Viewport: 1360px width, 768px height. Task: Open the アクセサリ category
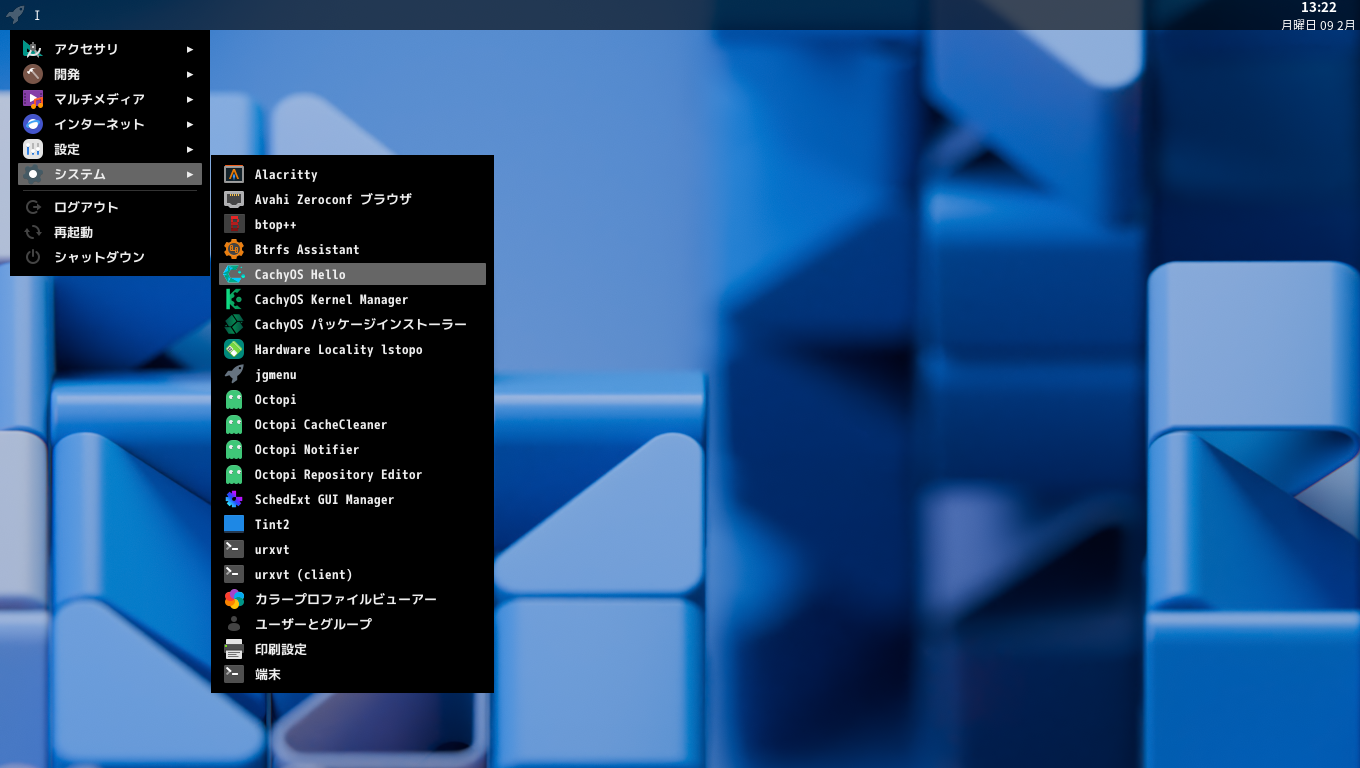110,49
